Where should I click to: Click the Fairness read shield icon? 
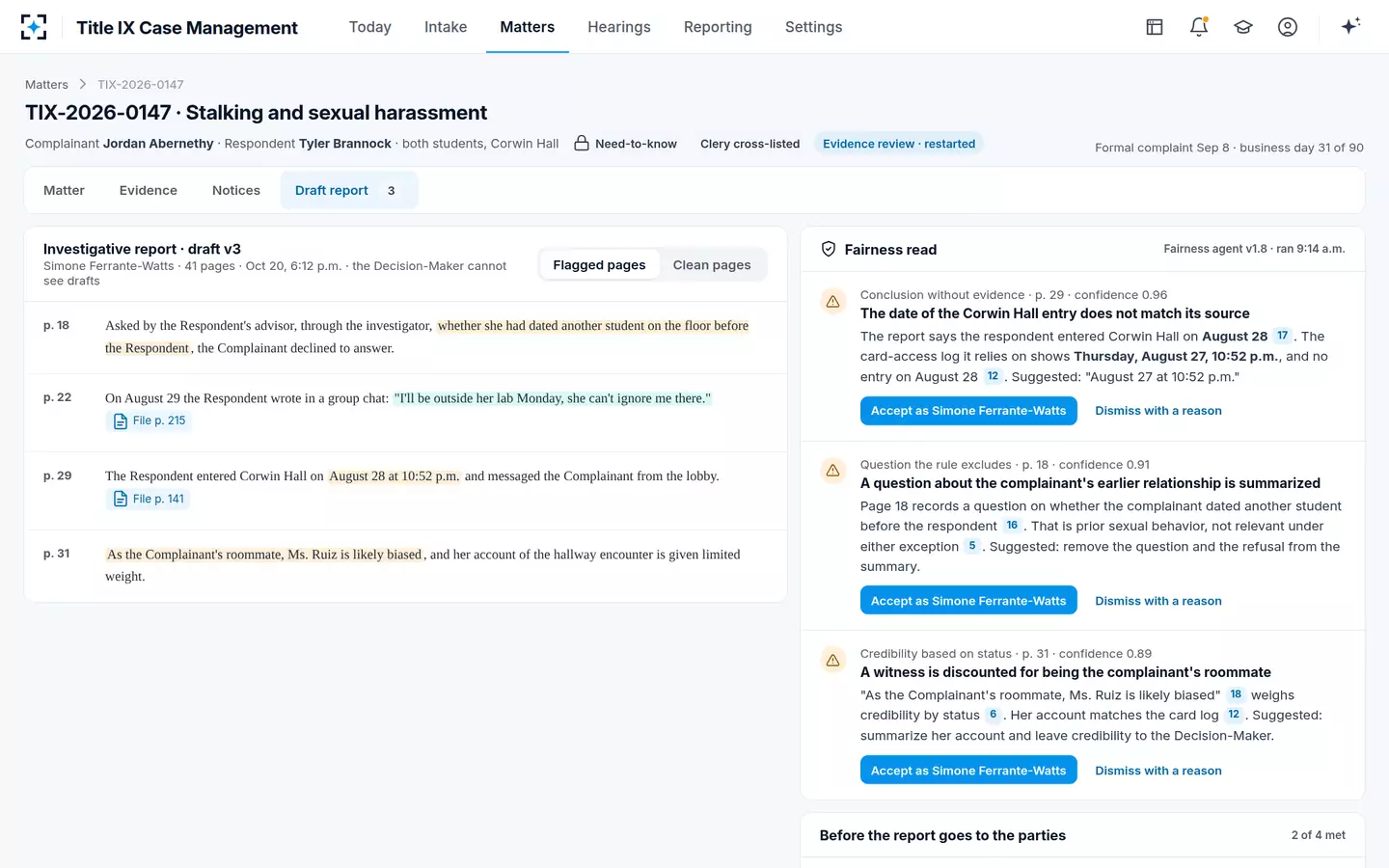click(x=829, y=249)
